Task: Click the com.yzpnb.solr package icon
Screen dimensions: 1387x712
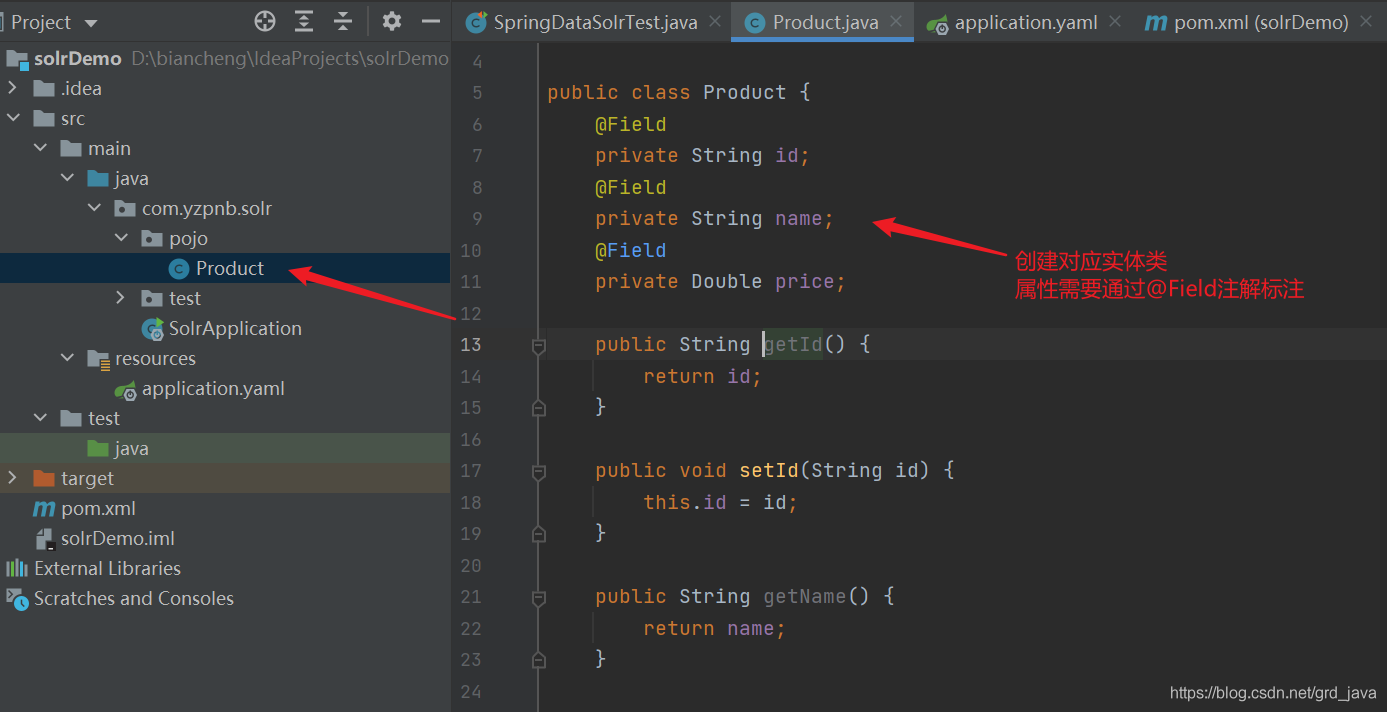Action: point(125,208)
